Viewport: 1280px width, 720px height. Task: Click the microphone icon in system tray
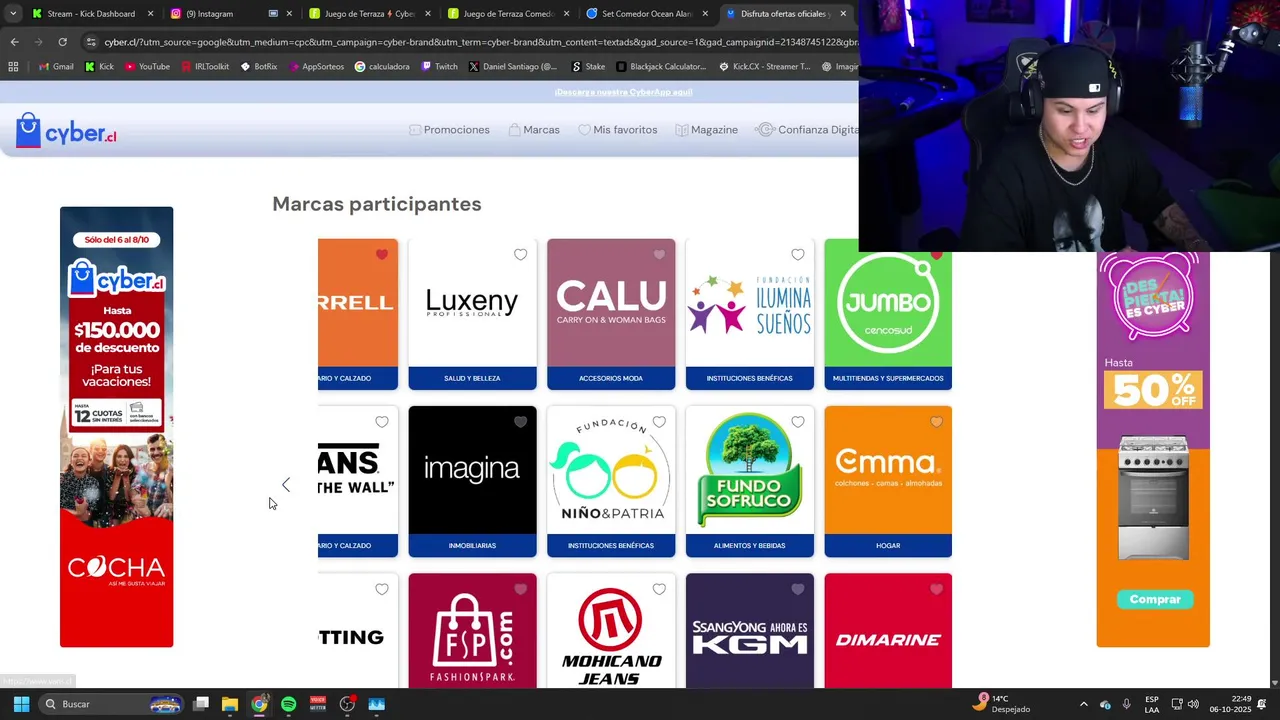click(x=1127, y=704)
